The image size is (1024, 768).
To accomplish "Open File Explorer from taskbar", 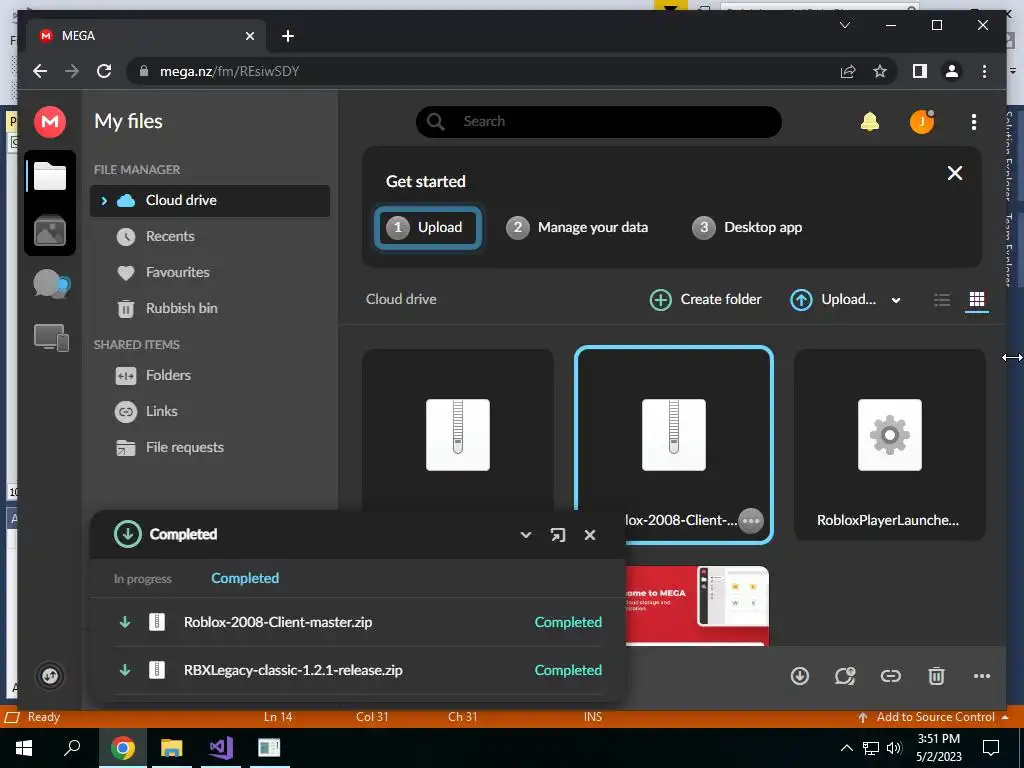I will [x=171, y=748].
